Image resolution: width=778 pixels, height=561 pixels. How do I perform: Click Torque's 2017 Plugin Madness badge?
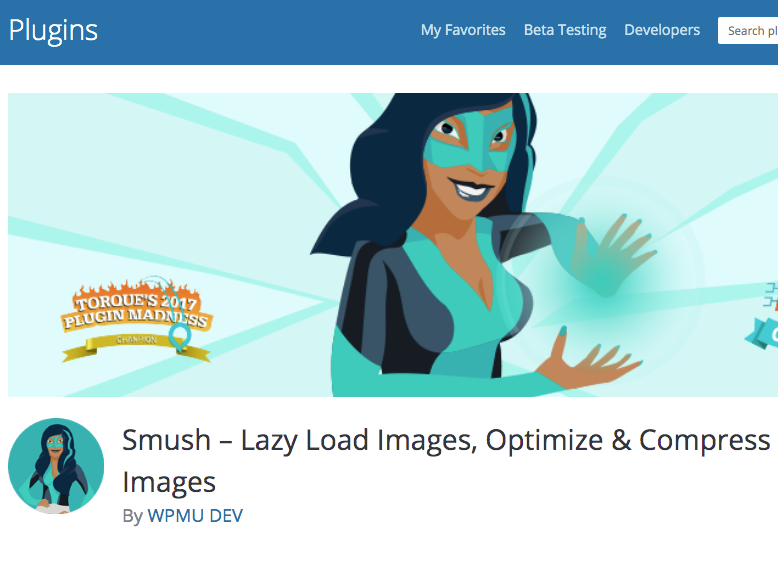coord(136,317)
